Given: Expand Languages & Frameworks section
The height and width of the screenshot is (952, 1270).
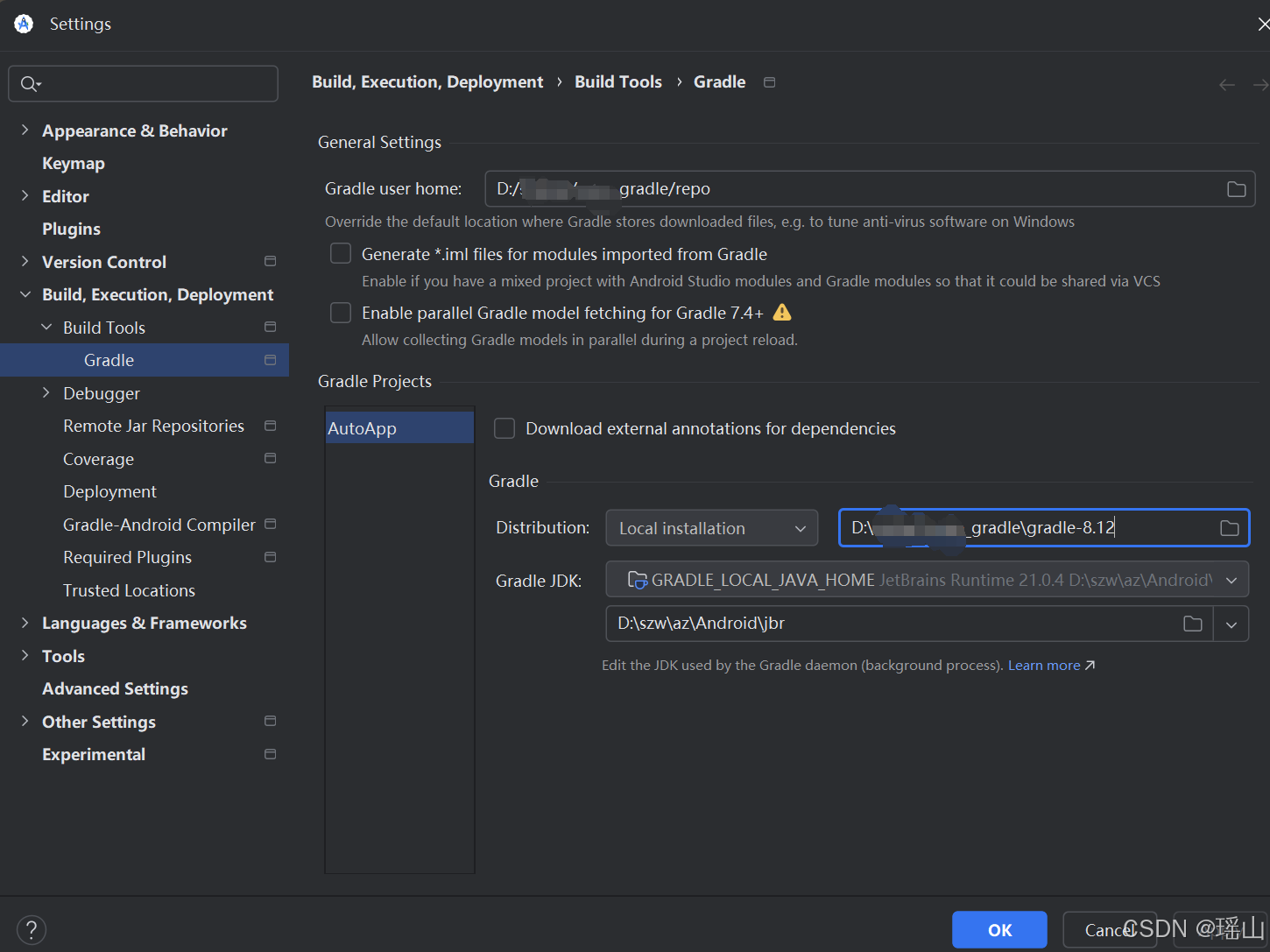Looking at the screenshot, I should [25, 623].
